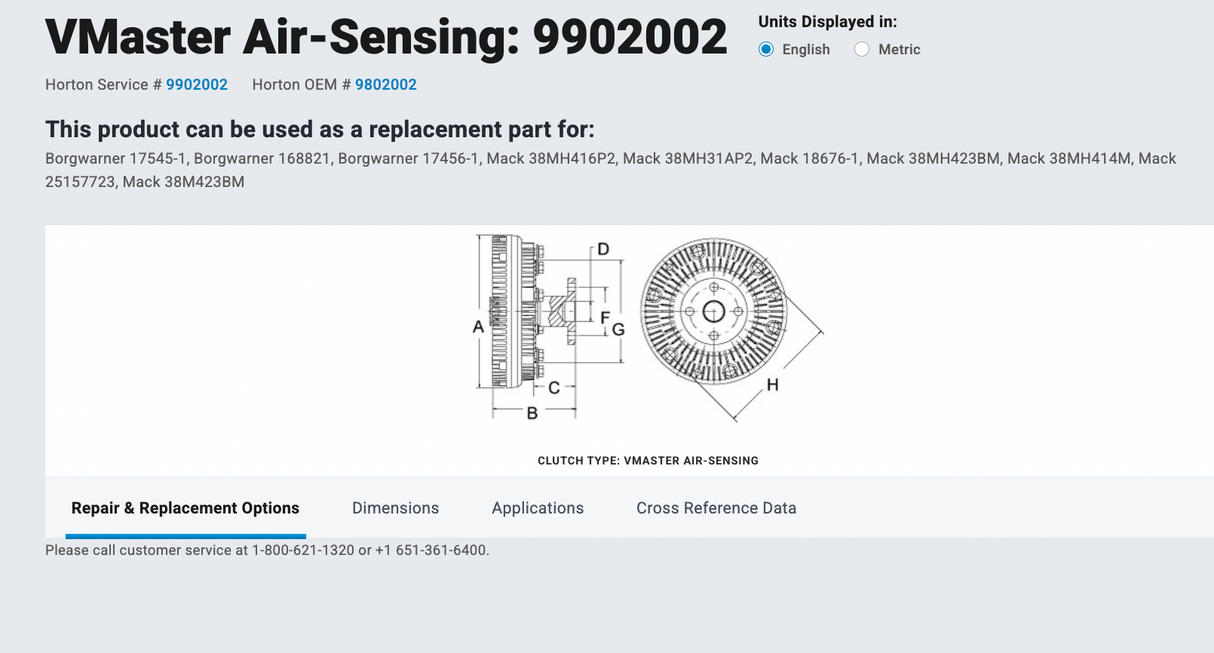Select Repair & Replacement Options tab
This screenshot has height=653, width=1214.
pos(185,508)
